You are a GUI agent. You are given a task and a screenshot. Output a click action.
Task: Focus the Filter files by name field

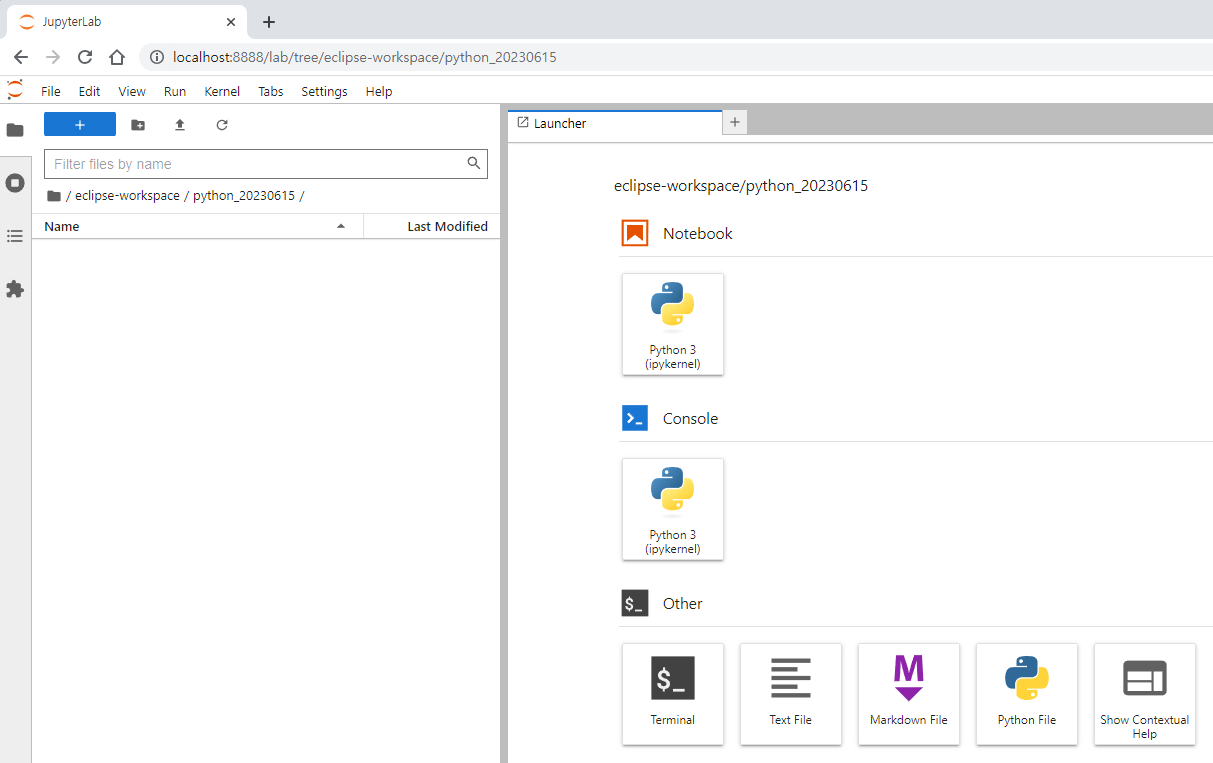click(x=266, y=164)
